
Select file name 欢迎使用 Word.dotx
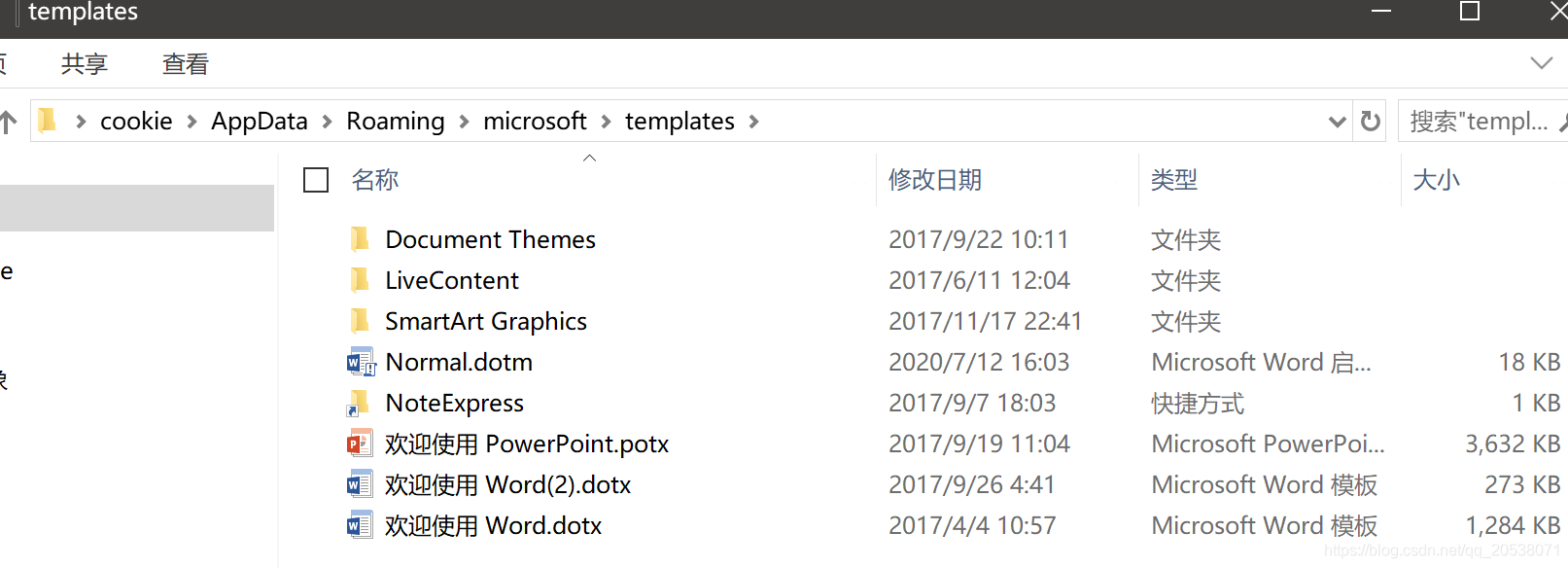pos(493,525)
